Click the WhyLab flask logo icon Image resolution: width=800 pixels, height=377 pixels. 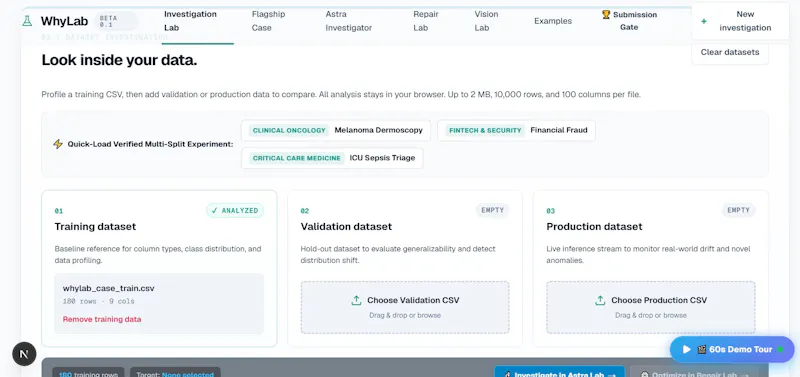coord(27,21)
